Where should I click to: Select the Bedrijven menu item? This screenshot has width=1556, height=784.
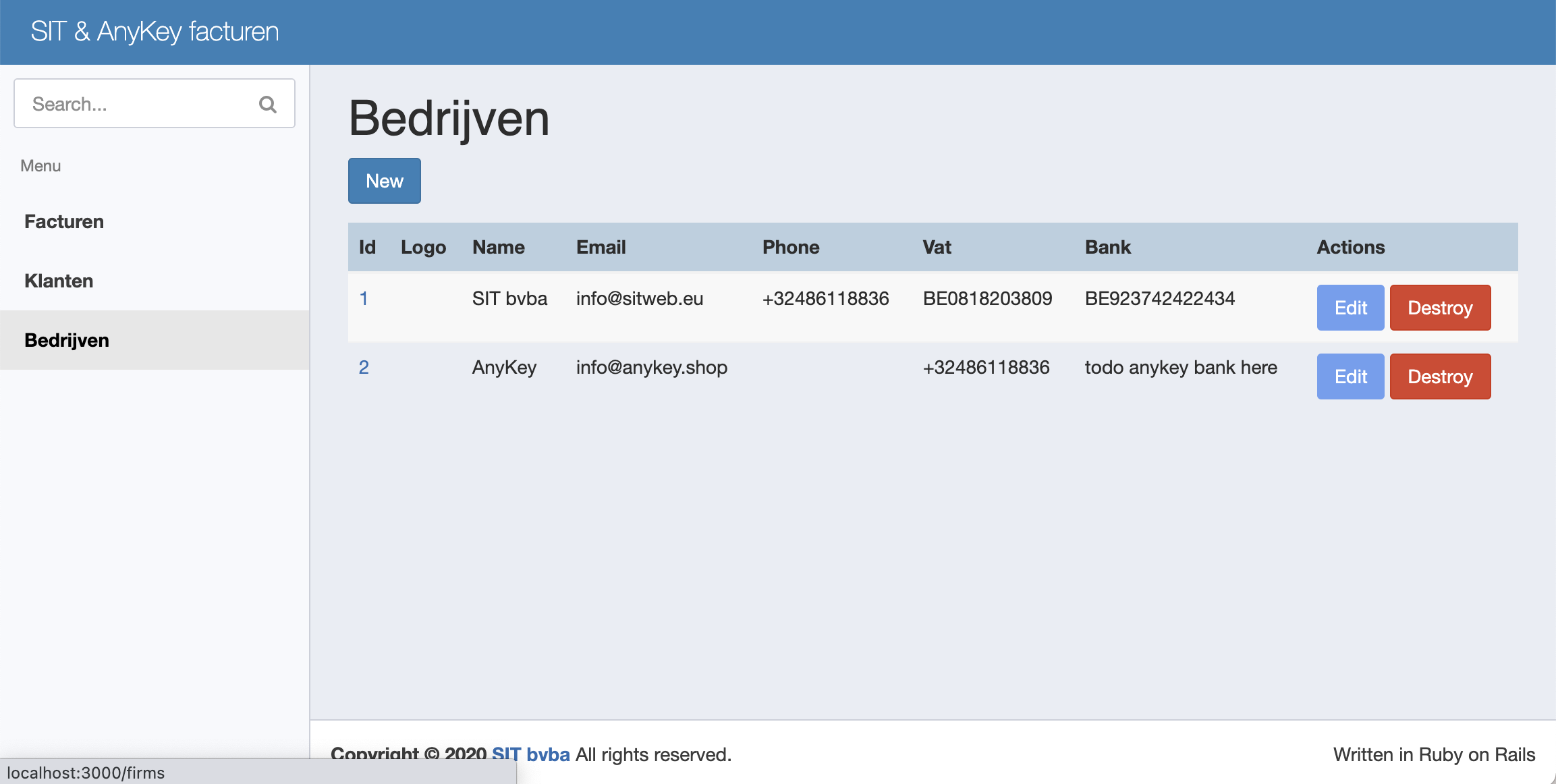pyautogui.click(x=155, y=340)
